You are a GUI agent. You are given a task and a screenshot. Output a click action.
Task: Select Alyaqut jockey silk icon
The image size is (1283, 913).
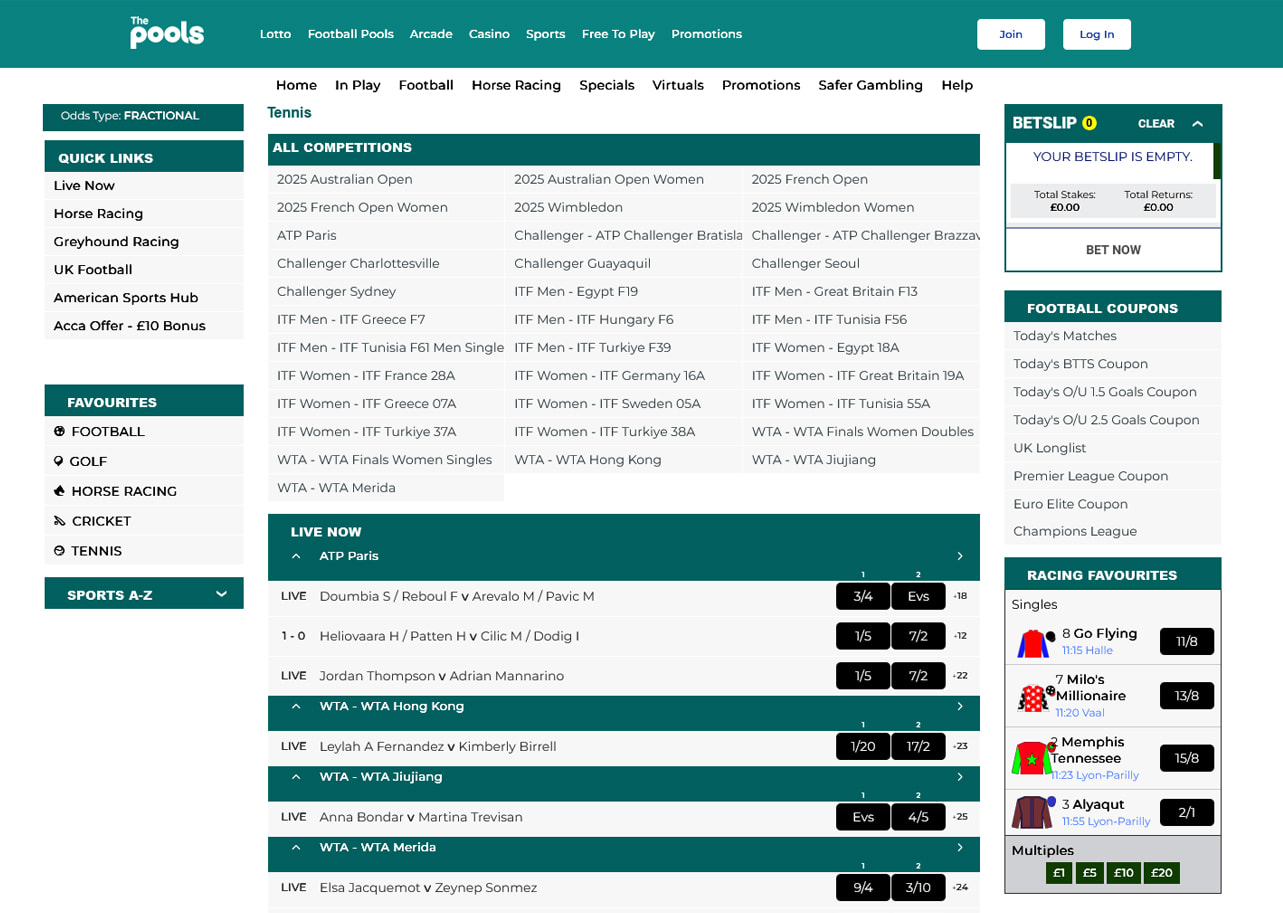point(1033,812)
